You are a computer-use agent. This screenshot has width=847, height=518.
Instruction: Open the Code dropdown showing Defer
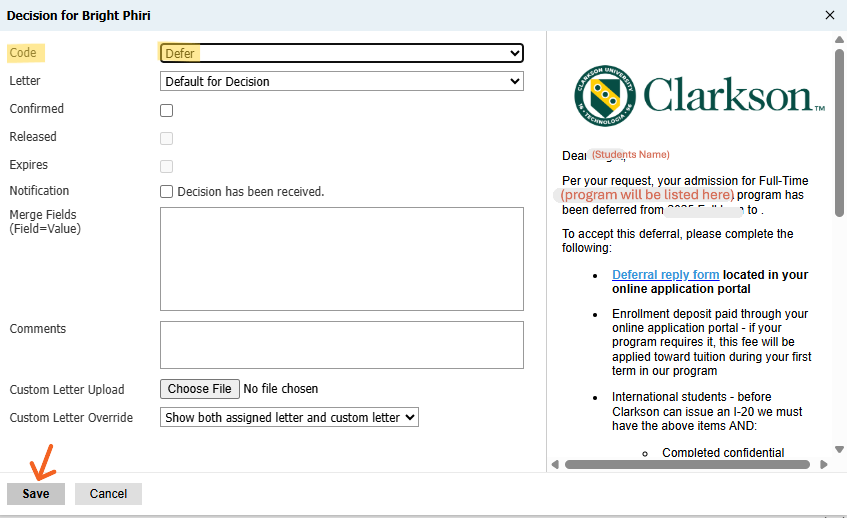(341, 53)
